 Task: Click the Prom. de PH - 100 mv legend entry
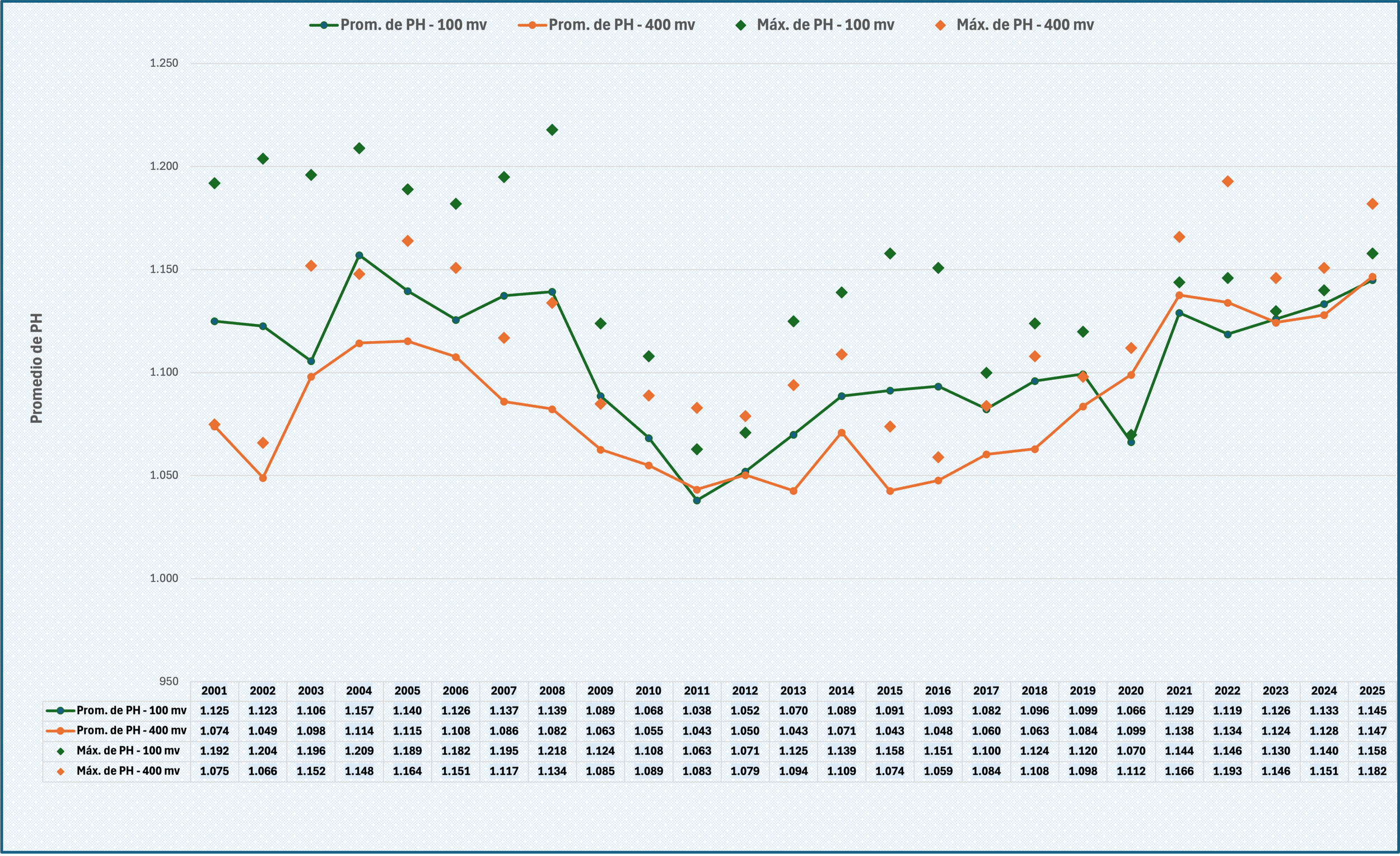pos(398,25)
